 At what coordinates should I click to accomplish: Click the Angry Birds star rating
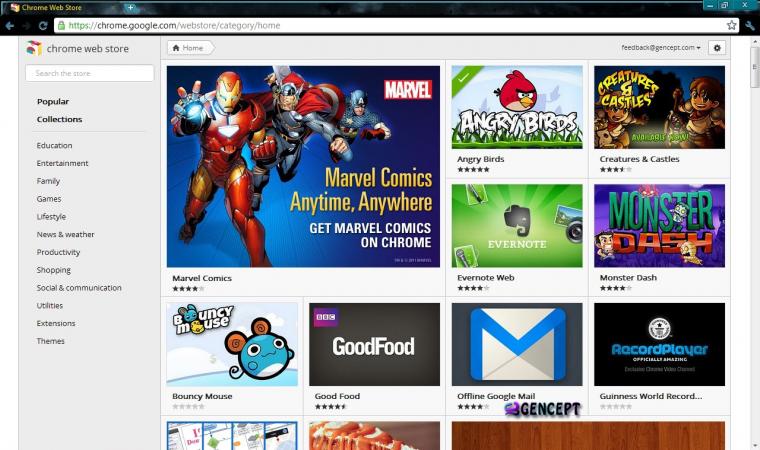pos(473,170)
